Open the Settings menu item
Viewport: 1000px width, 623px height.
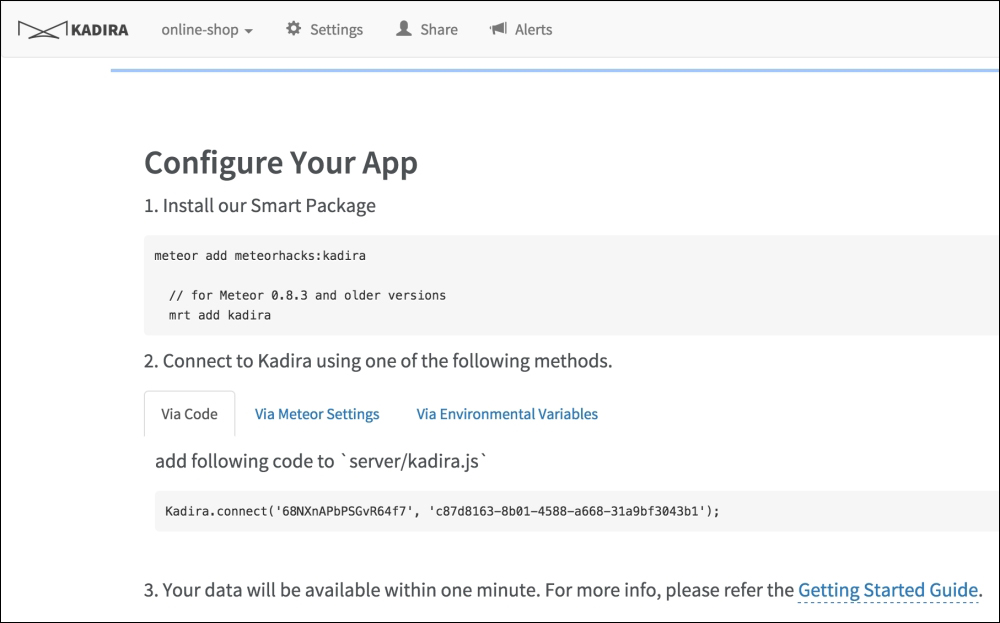click(325, 29)
